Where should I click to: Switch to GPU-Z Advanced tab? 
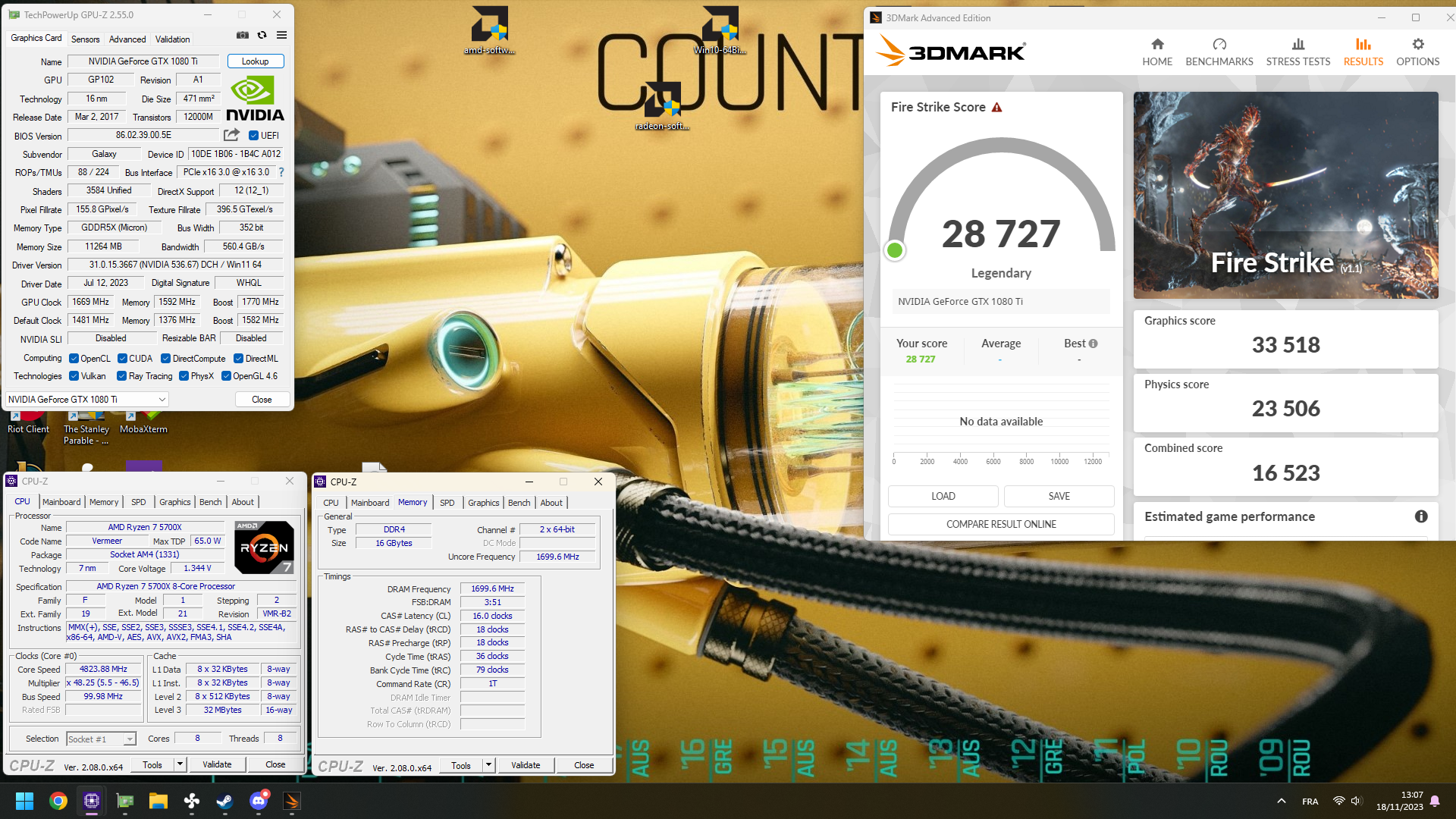(127, 39)
